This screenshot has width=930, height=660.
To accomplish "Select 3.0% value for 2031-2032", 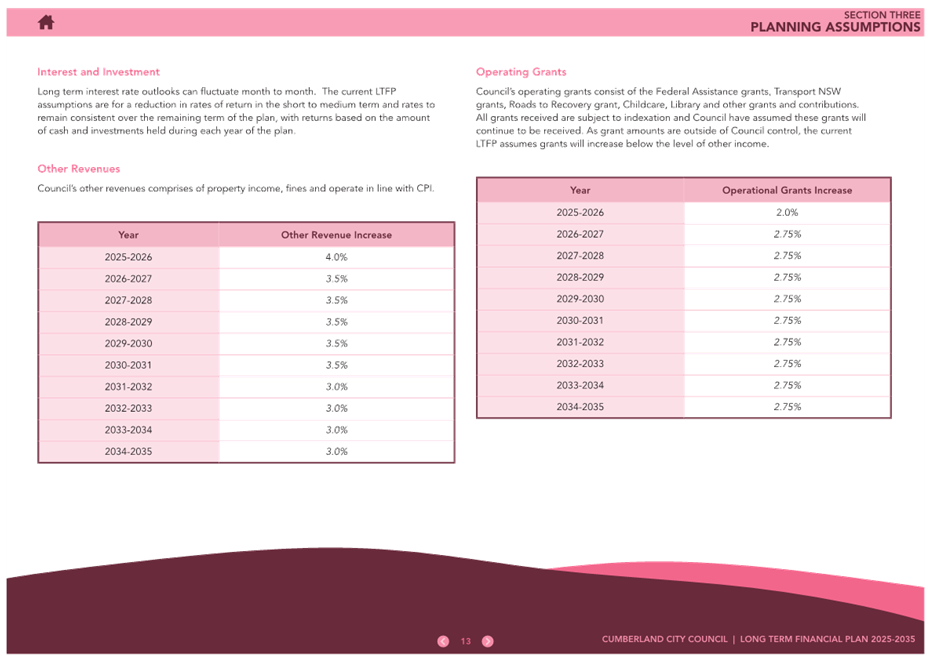I will pyautogui.click(x=336, y=387).
